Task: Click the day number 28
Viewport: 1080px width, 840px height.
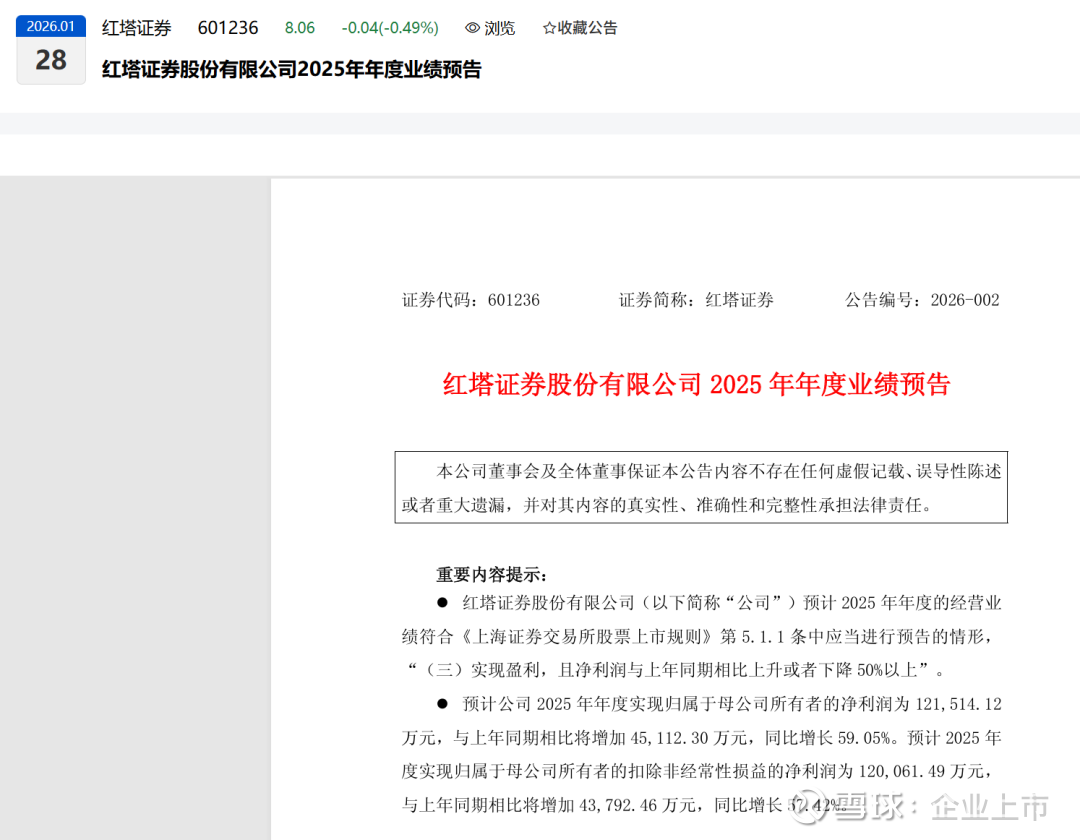Action: pyautogui.click(x=51, y=60)
